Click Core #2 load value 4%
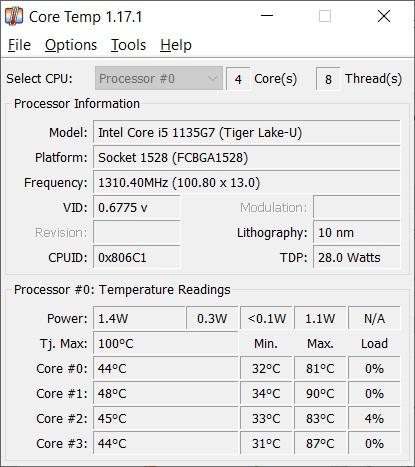Screen dimensions: 415x467 [x=374, y=419]
